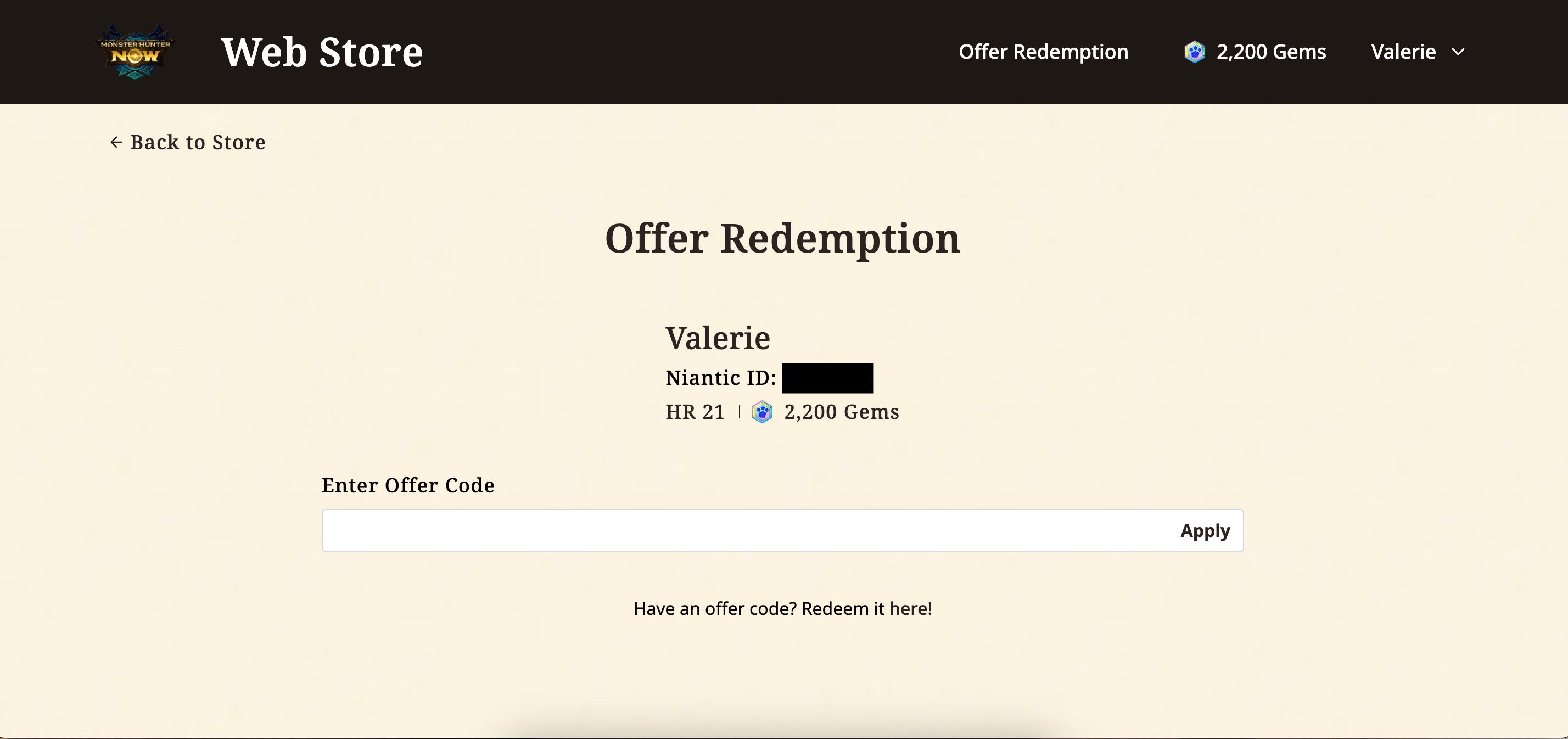Click the gem icon in the header

1194,52
